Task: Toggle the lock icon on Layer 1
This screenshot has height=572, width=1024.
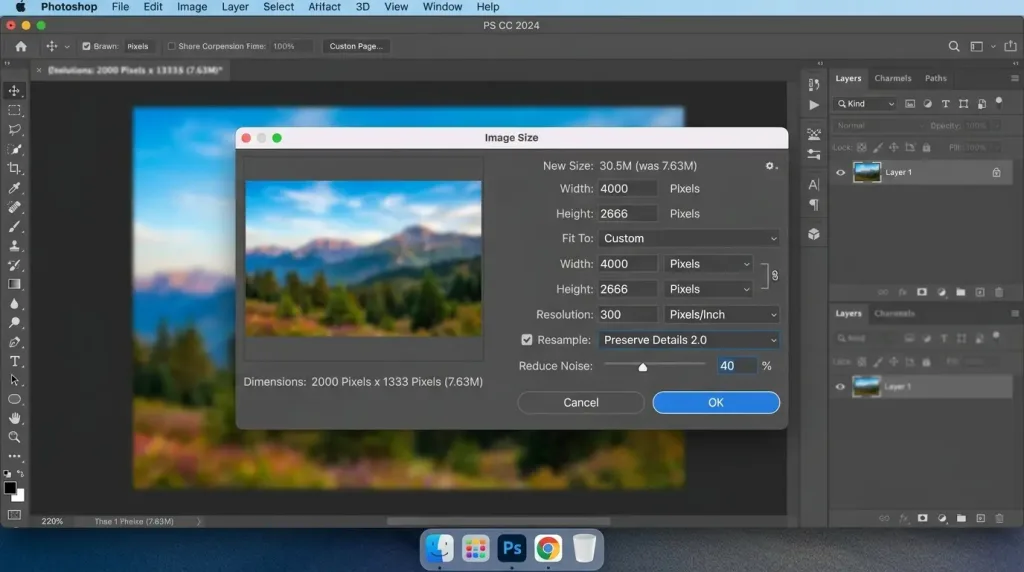Action: (x=996, y=172)
